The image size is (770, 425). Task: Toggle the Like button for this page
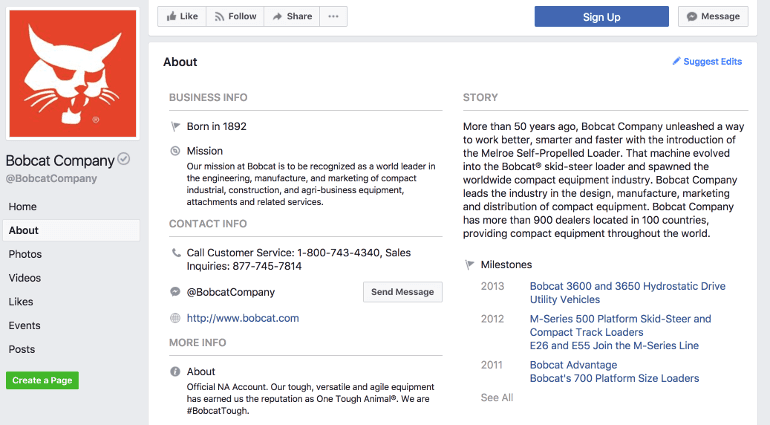(183, 16)
